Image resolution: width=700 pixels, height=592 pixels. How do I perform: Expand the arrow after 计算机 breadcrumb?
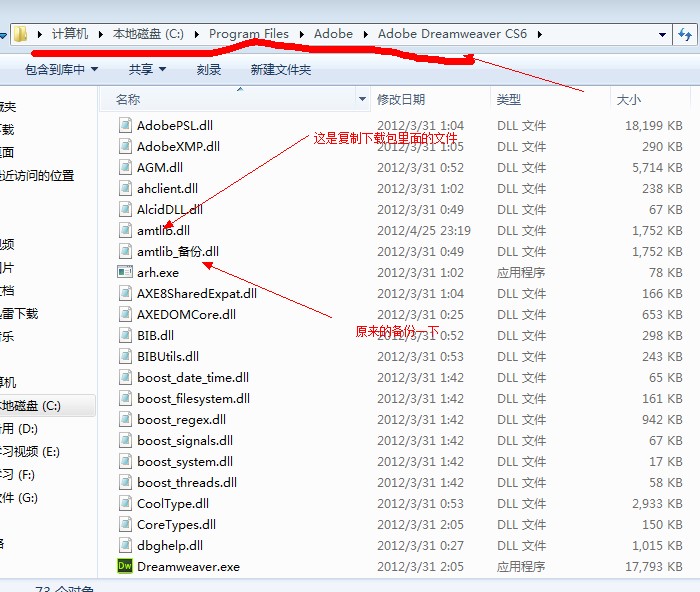pyautogui.click(x=101, y=34)
